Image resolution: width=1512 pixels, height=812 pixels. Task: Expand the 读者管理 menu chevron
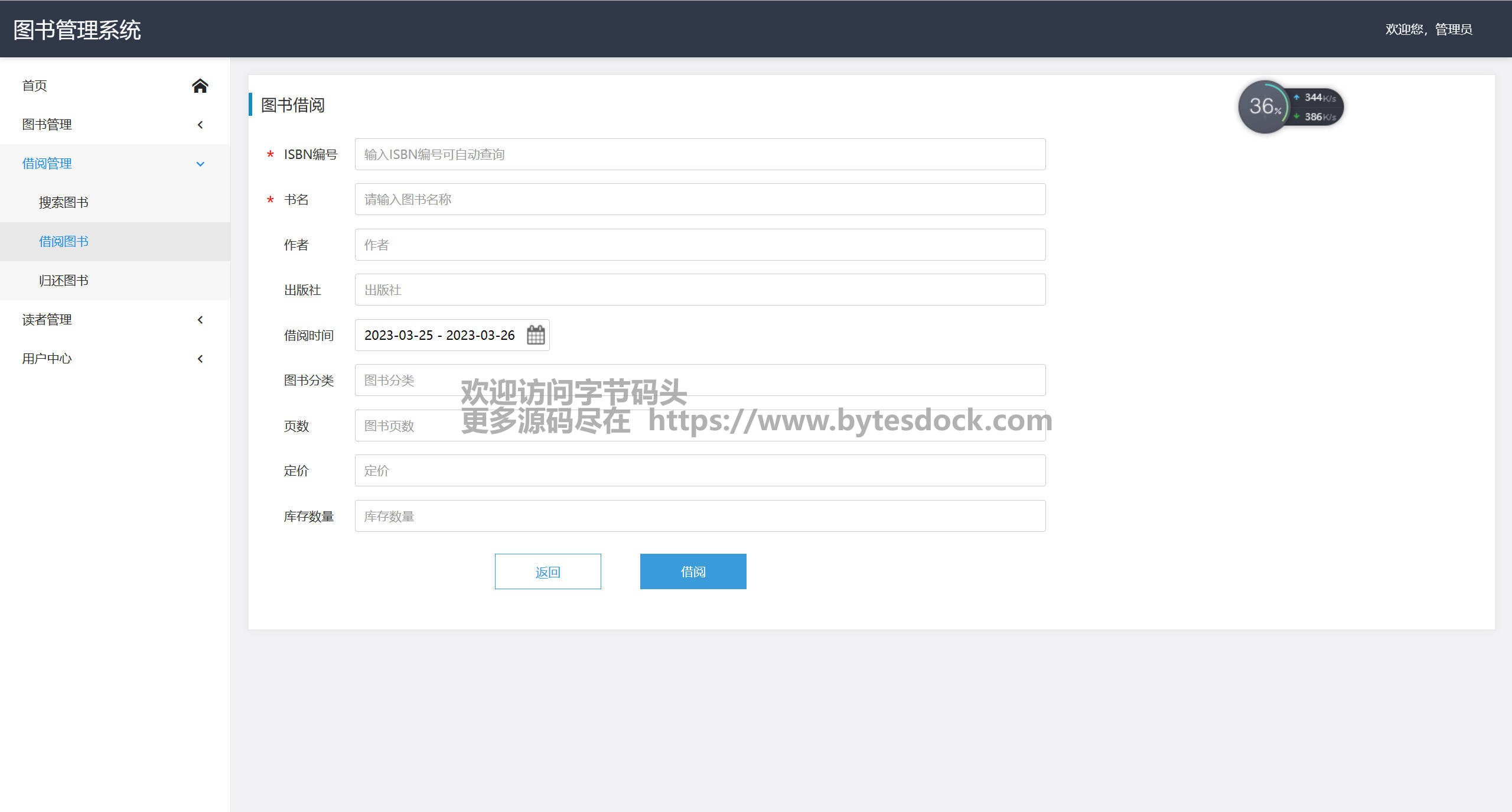click(x=200, y=320)
